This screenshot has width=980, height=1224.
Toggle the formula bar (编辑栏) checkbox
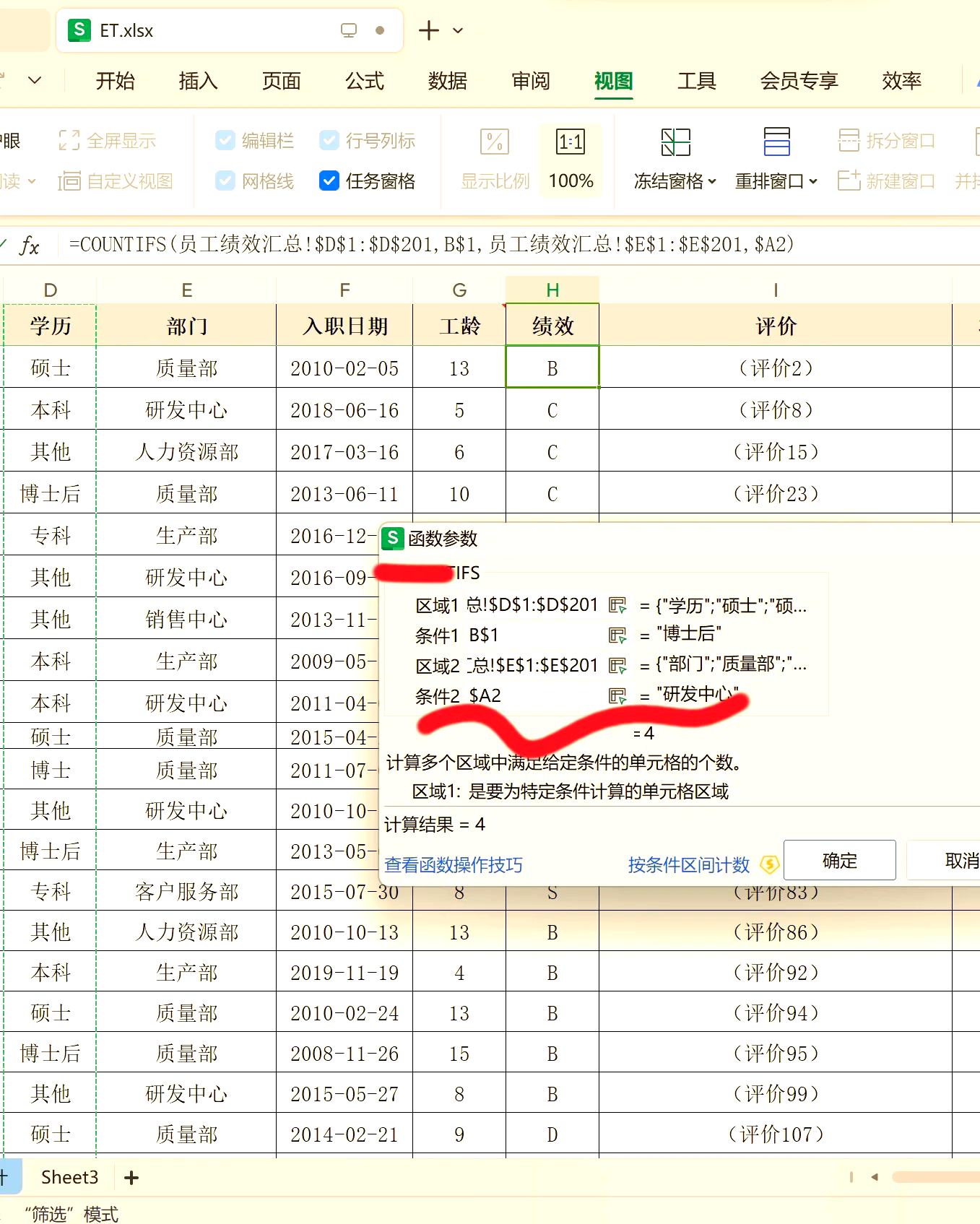coord(225,141)
